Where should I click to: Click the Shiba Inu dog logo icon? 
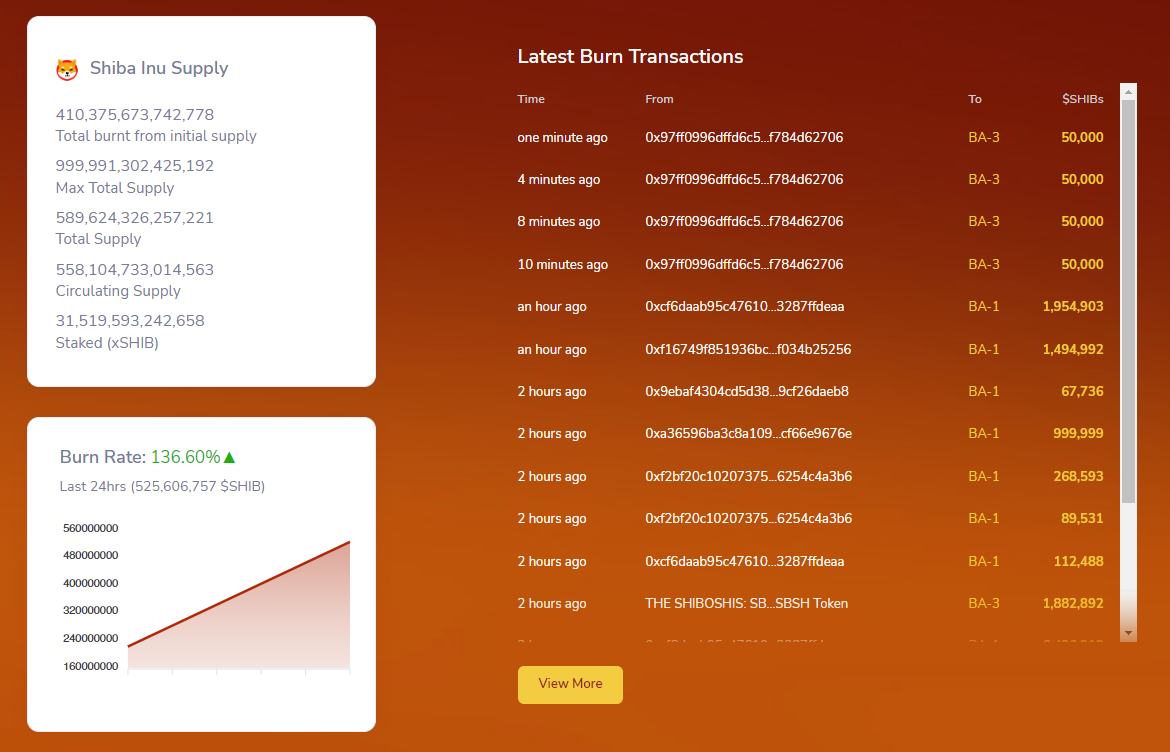(x=67, y=69)
